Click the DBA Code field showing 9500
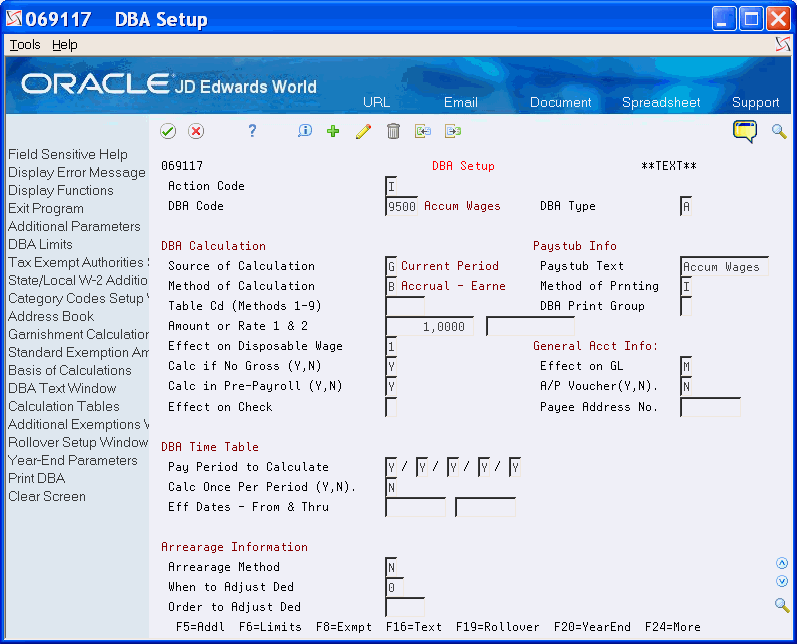This screenshot has width=797, height=644. (402, 206)
